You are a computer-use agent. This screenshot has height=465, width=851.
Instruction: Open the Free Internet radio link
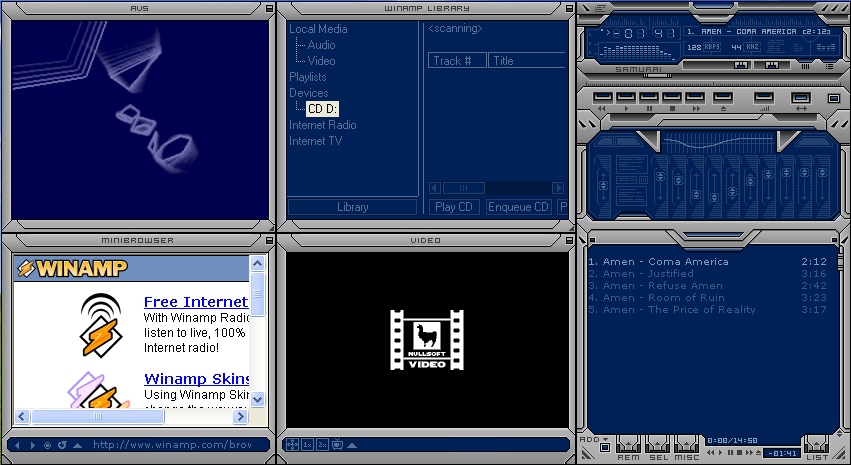click(x=196, y=302)
